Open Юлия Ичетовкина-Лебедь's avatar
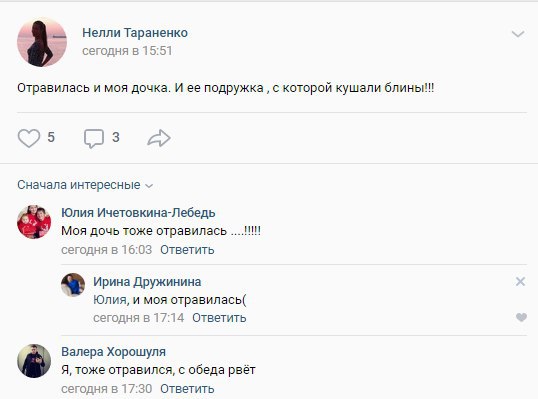Screen dimensions: 538x399 34,222
